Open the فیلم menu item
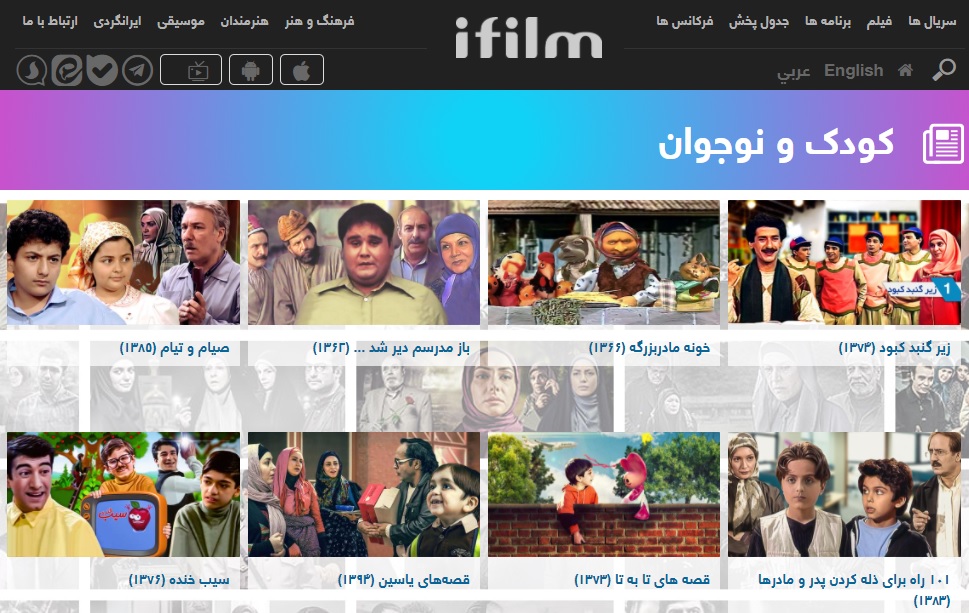Viewport: 969px width, 613px height. [x=879, y=22]
